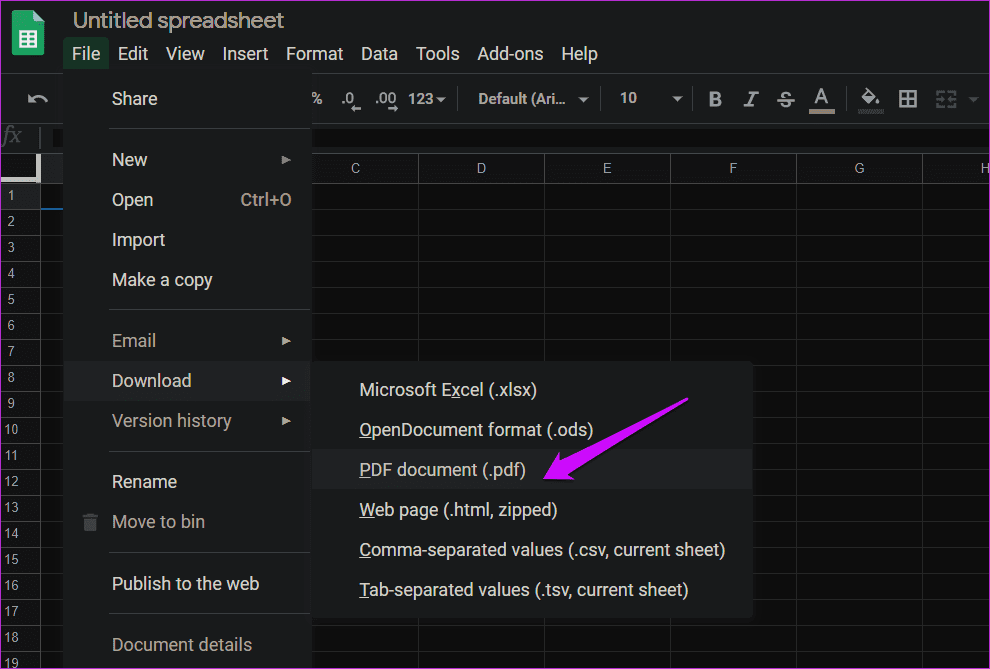Viewport: 990px width, 669px height.
Task: Expand the Version history submenu
Action: pos(187,421)
